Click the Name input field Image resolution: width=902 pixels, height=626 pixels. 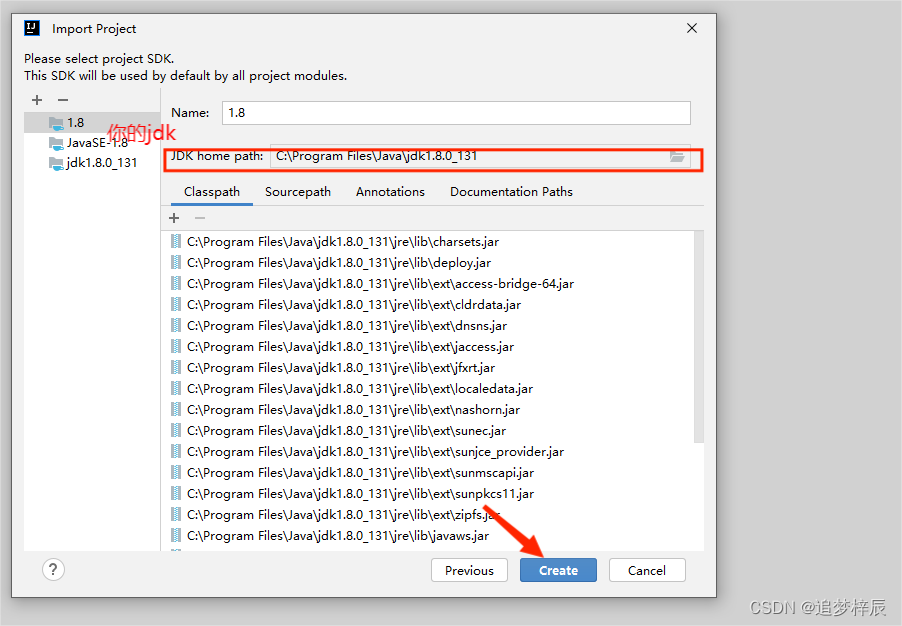(456, 113)
